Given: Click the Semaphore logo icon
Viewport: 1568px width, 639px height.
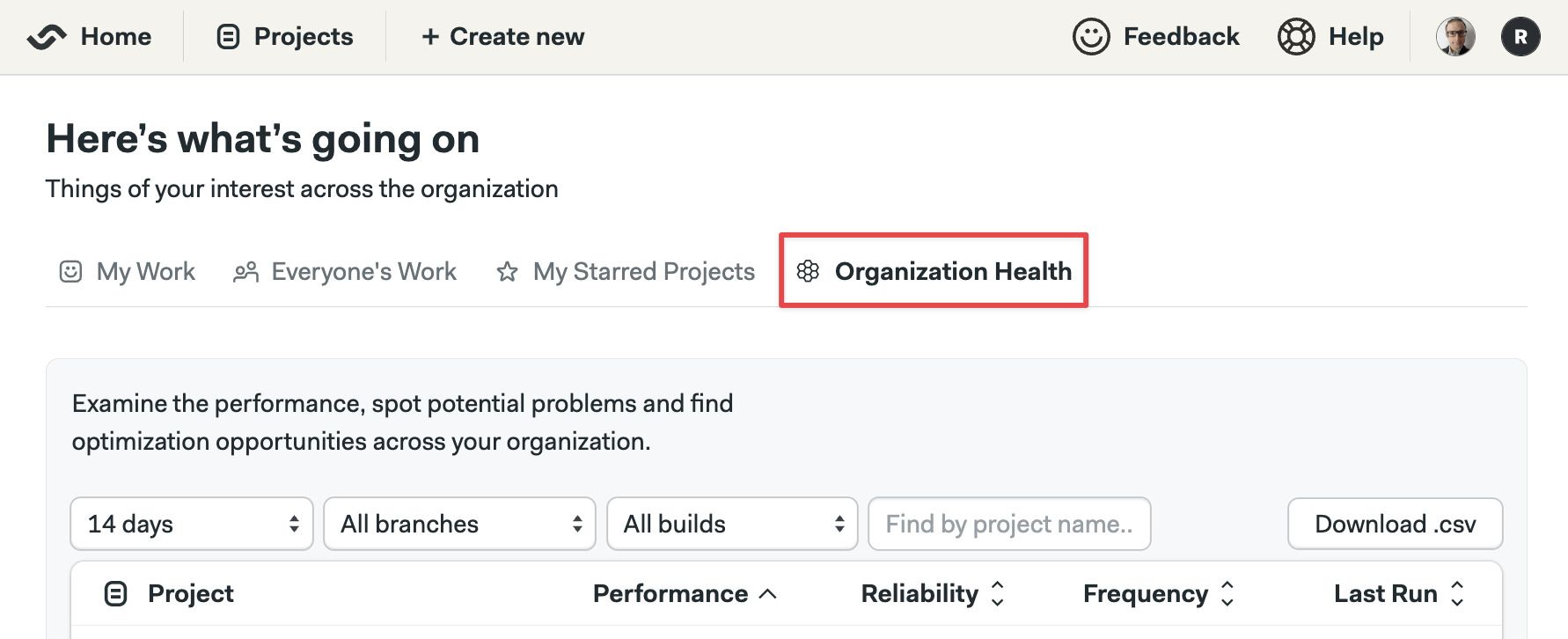Looking at the screenshot, I should tap(47, 37).
